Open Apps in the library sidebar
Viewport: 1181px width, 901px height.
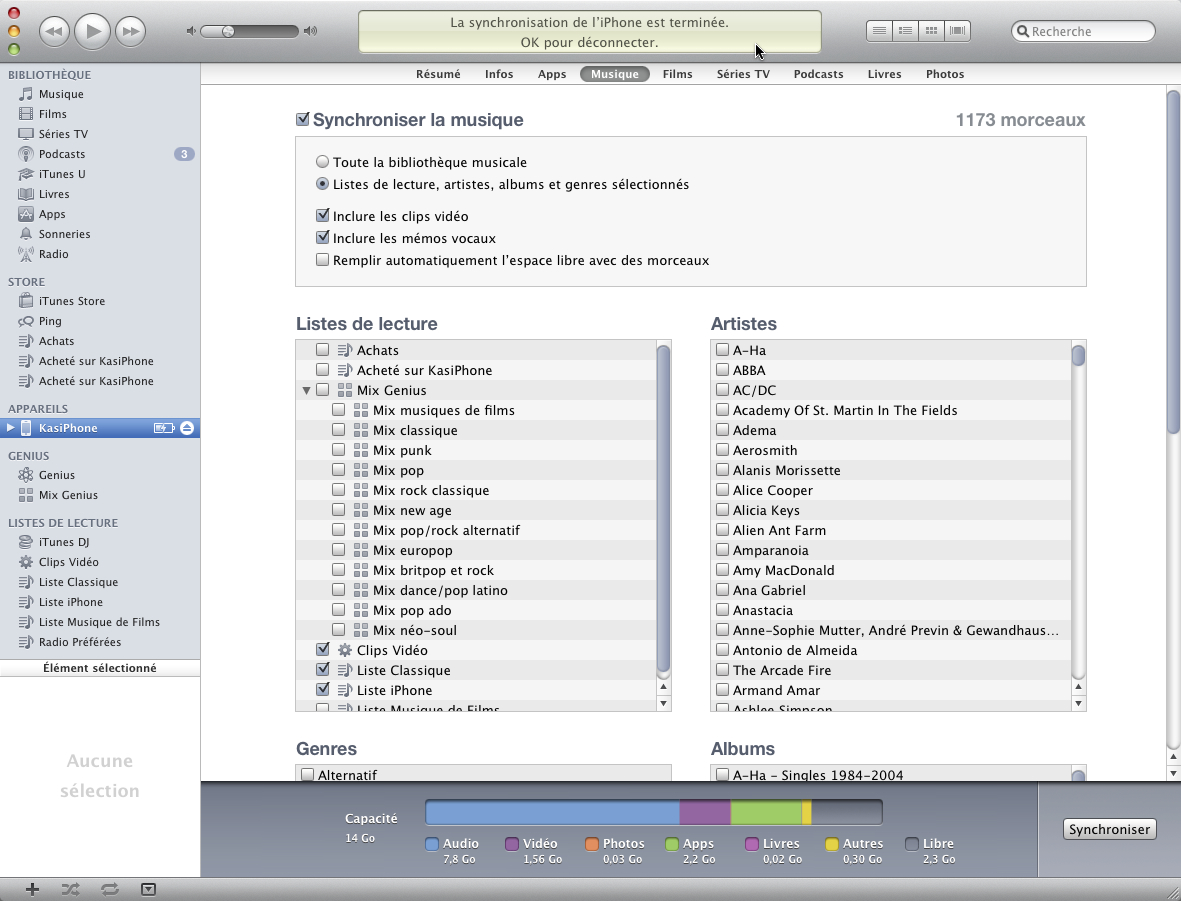[52, 214]
